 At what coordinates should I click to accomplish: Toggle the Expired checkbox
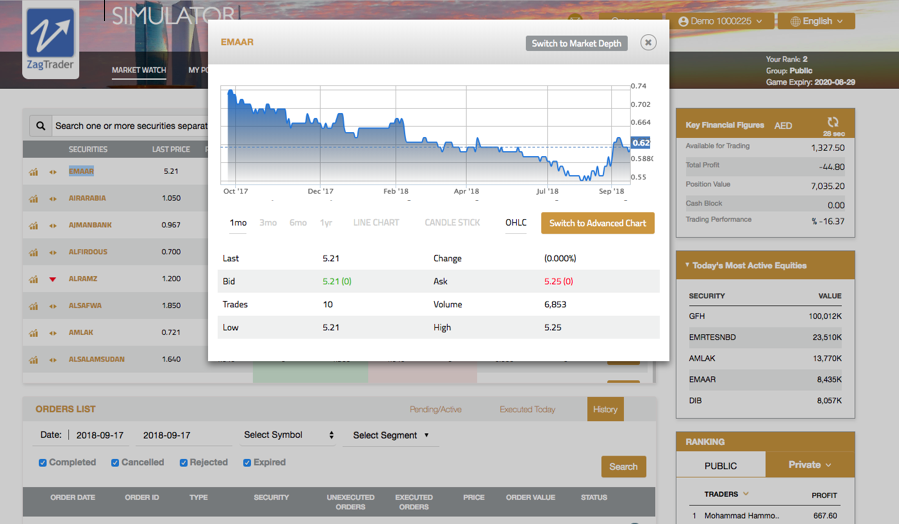(247, 463)
